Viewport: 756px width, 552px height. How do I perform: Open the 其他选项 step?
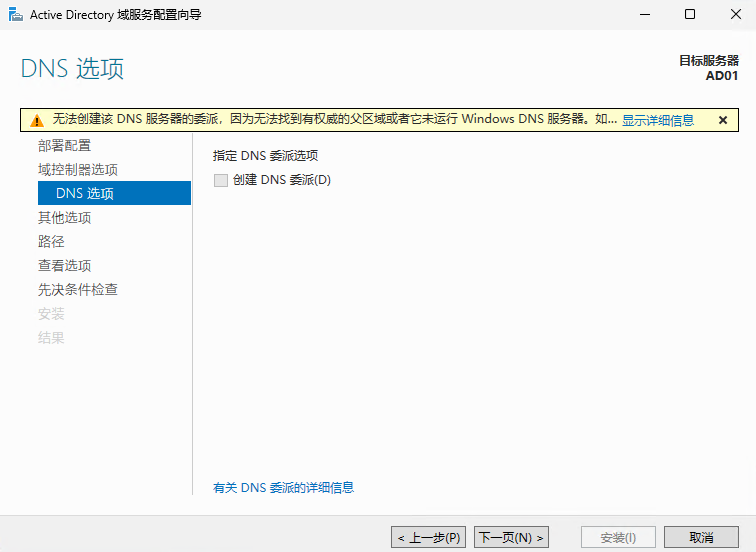(64, 218)
